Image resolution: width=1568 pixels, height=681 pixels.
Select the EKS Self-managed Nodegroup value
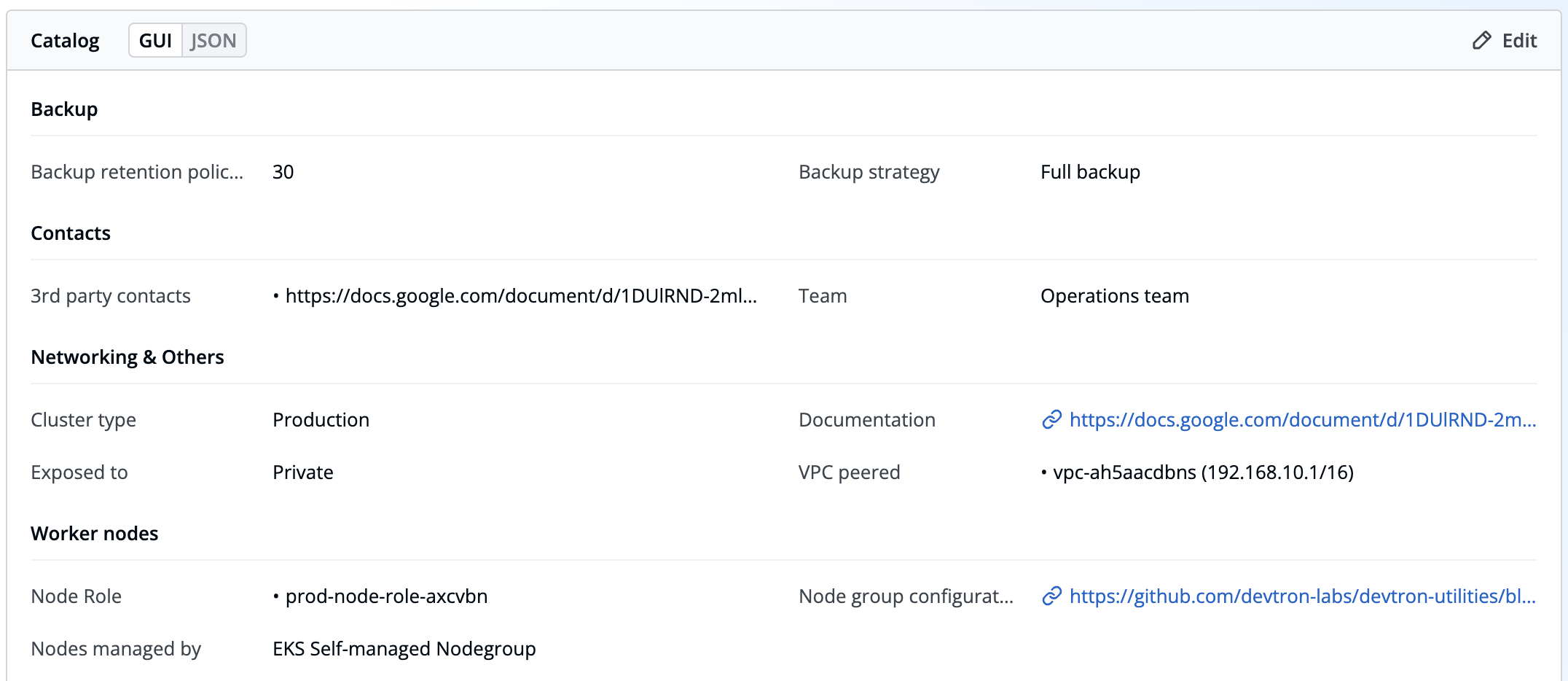point(404,649)
